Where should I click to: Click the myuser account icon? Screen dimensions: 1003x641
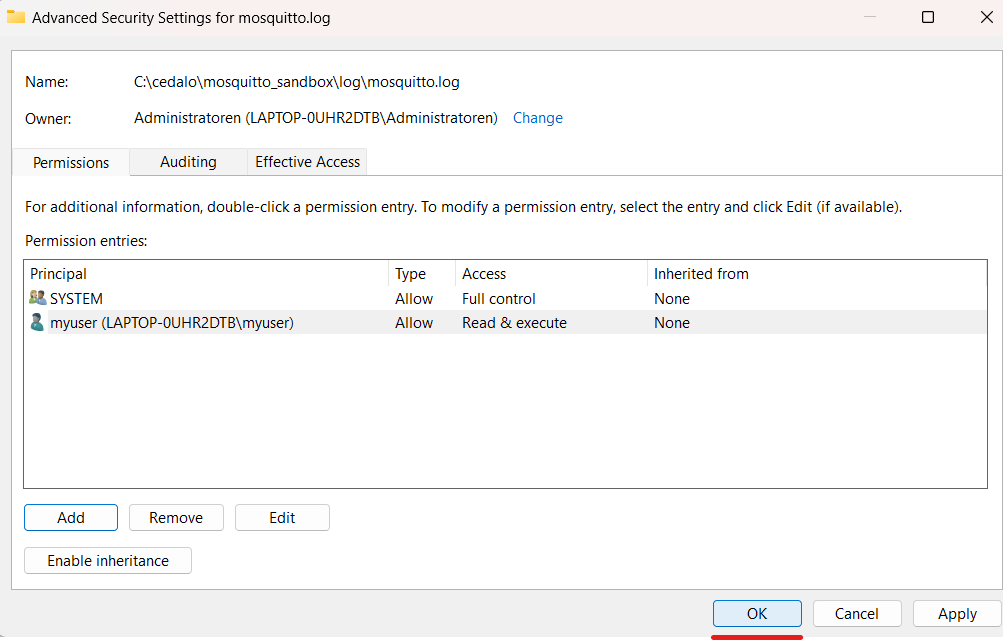point(34,322)
